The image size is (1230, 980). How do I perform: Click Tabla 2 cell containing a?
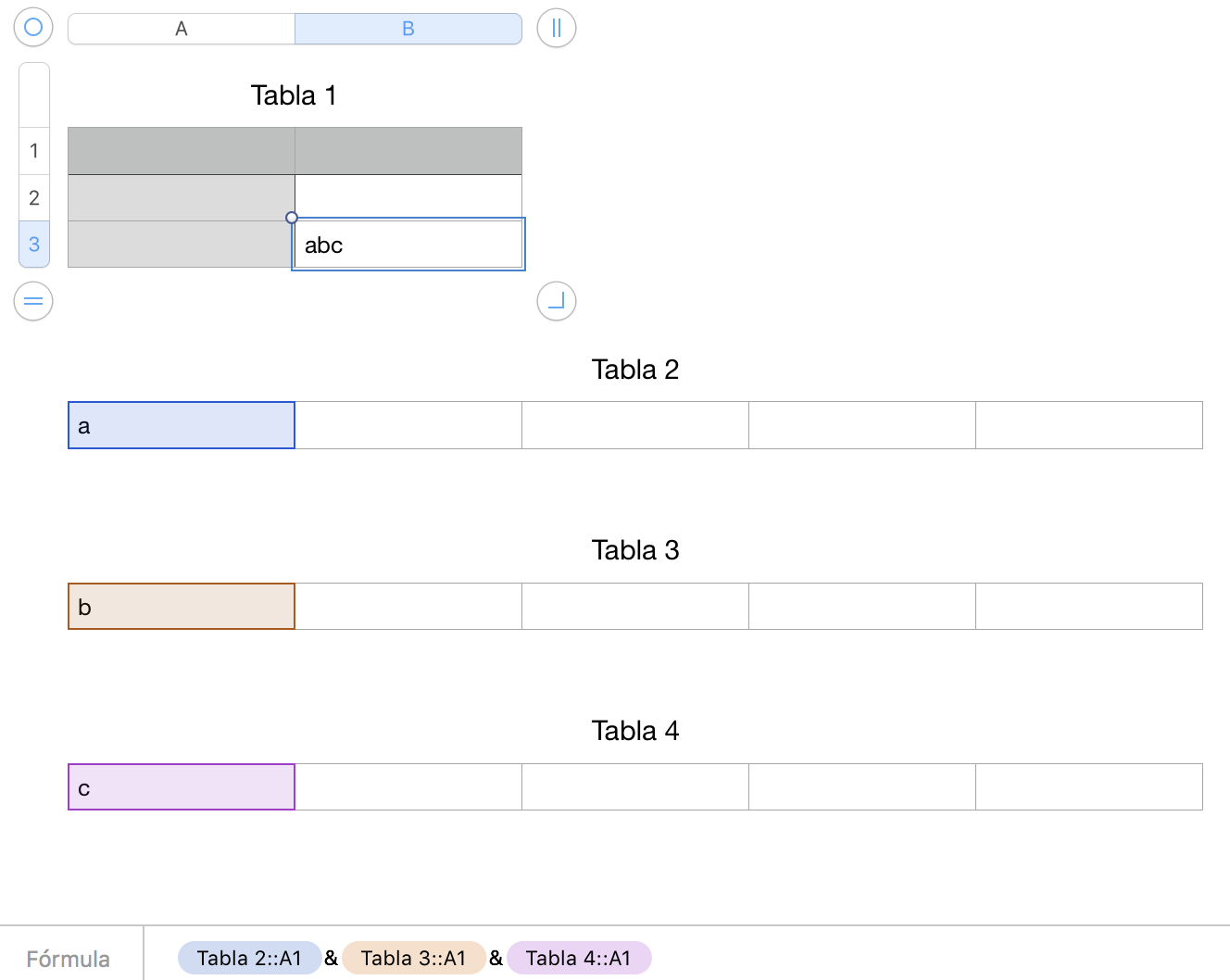pyautogui.click(x=182, y=425)
